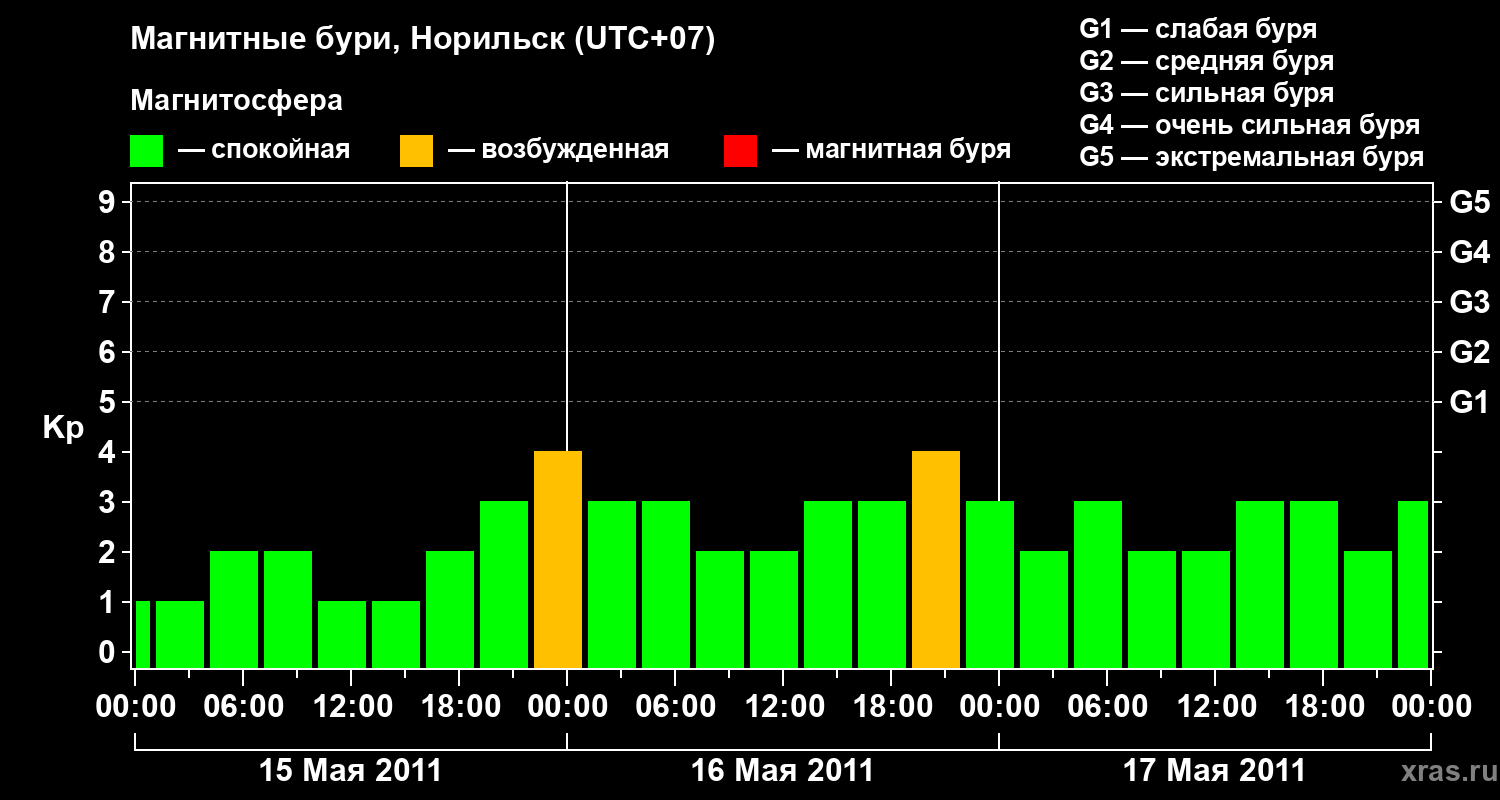
Task: Click the green Kp 3 bar just before the first orange bar
Action: tap(504, 585)
